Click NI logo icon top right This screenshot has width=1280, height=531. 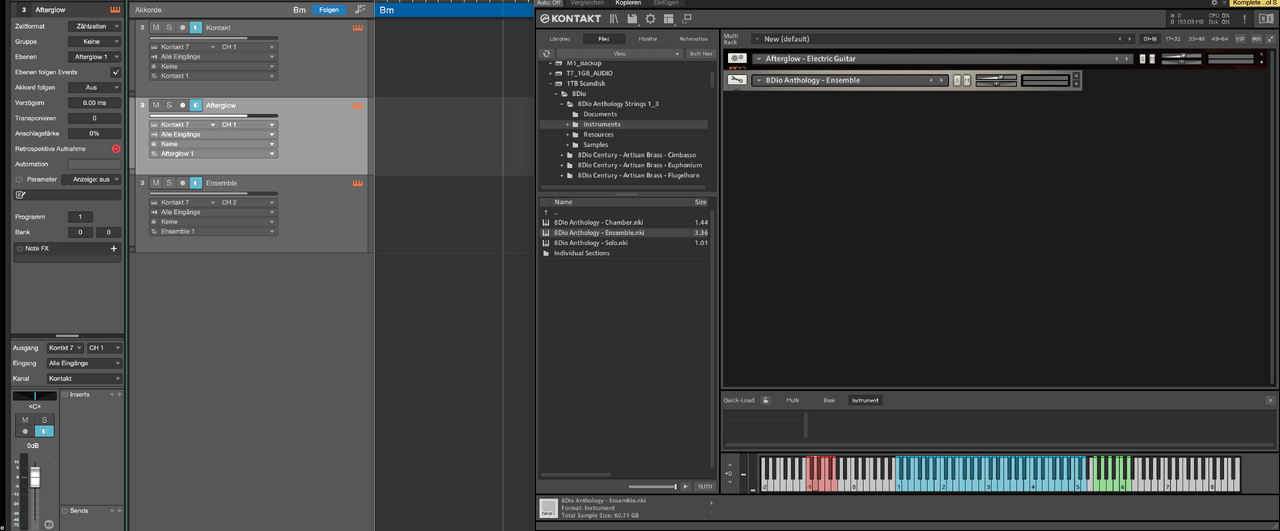(1266, 18)
